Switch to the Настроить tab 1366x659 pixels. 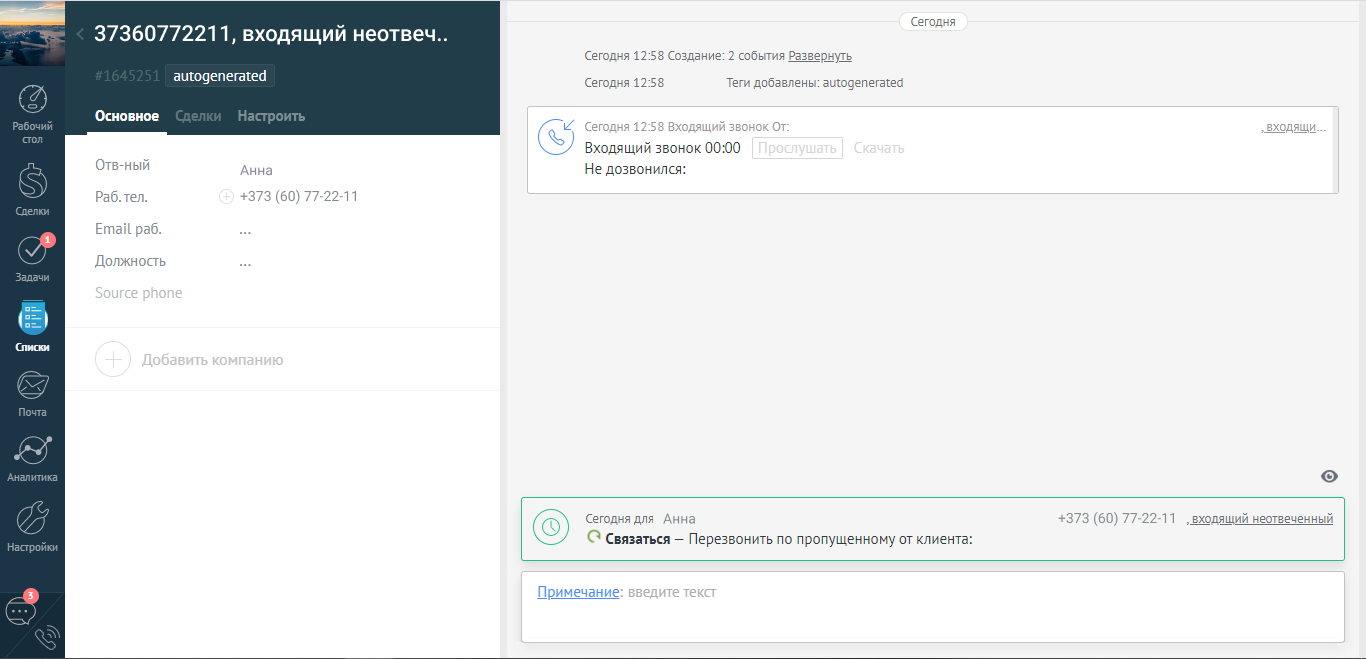(x=271, y=116)
